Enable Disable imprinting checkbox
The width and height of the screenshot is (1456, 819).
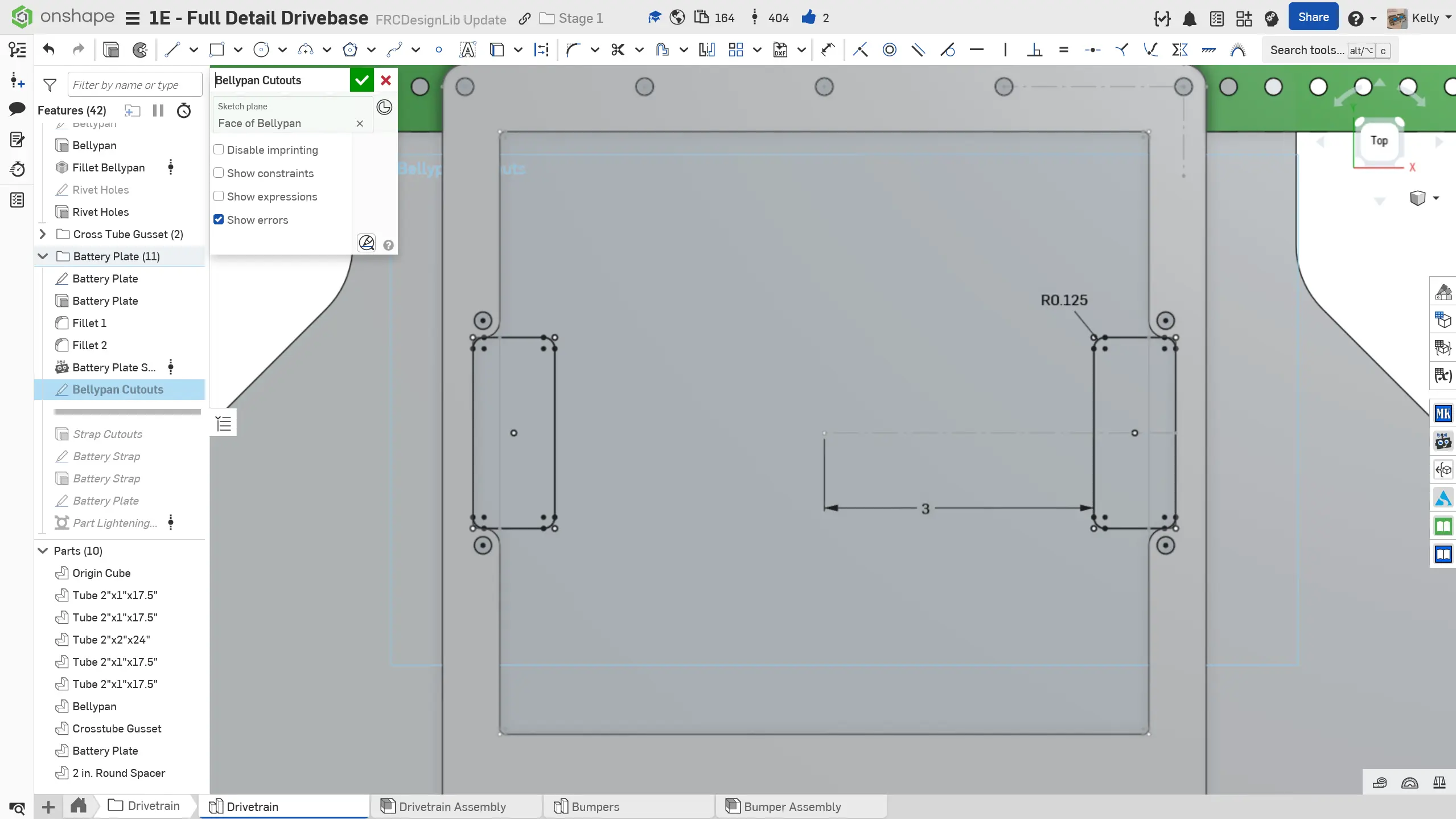pyautogui.click(x=219, y=150)
